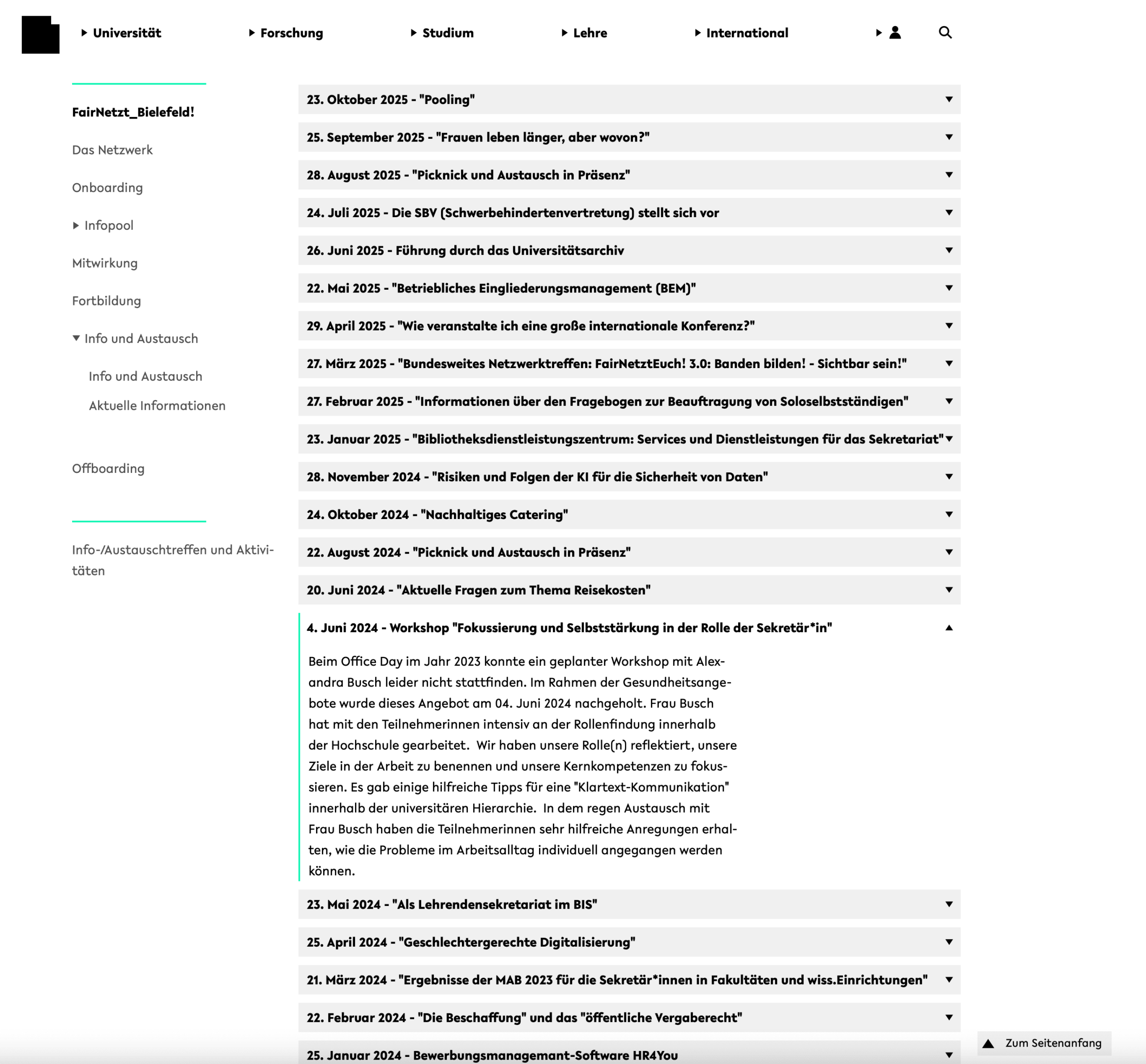
Task: Open the International navigation menu
Action: coord(747,33)
